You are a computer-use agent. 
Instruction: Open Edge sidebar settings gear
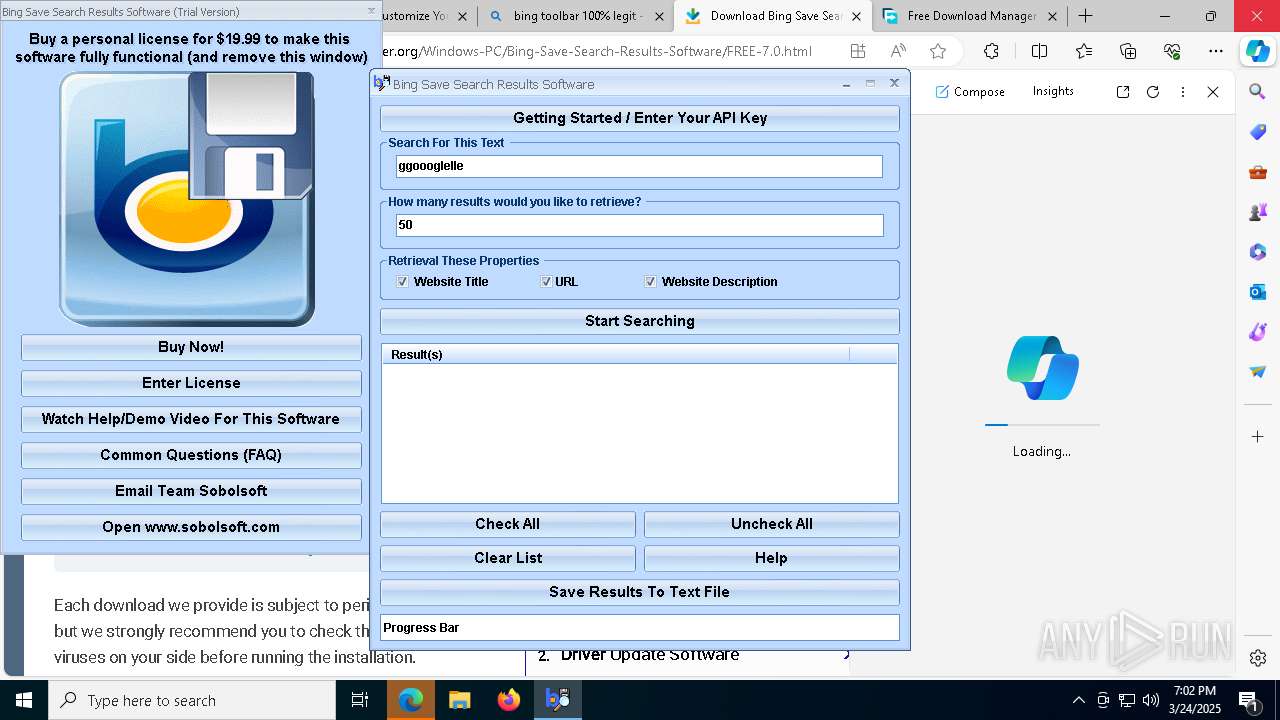(x=1258, y=658)
